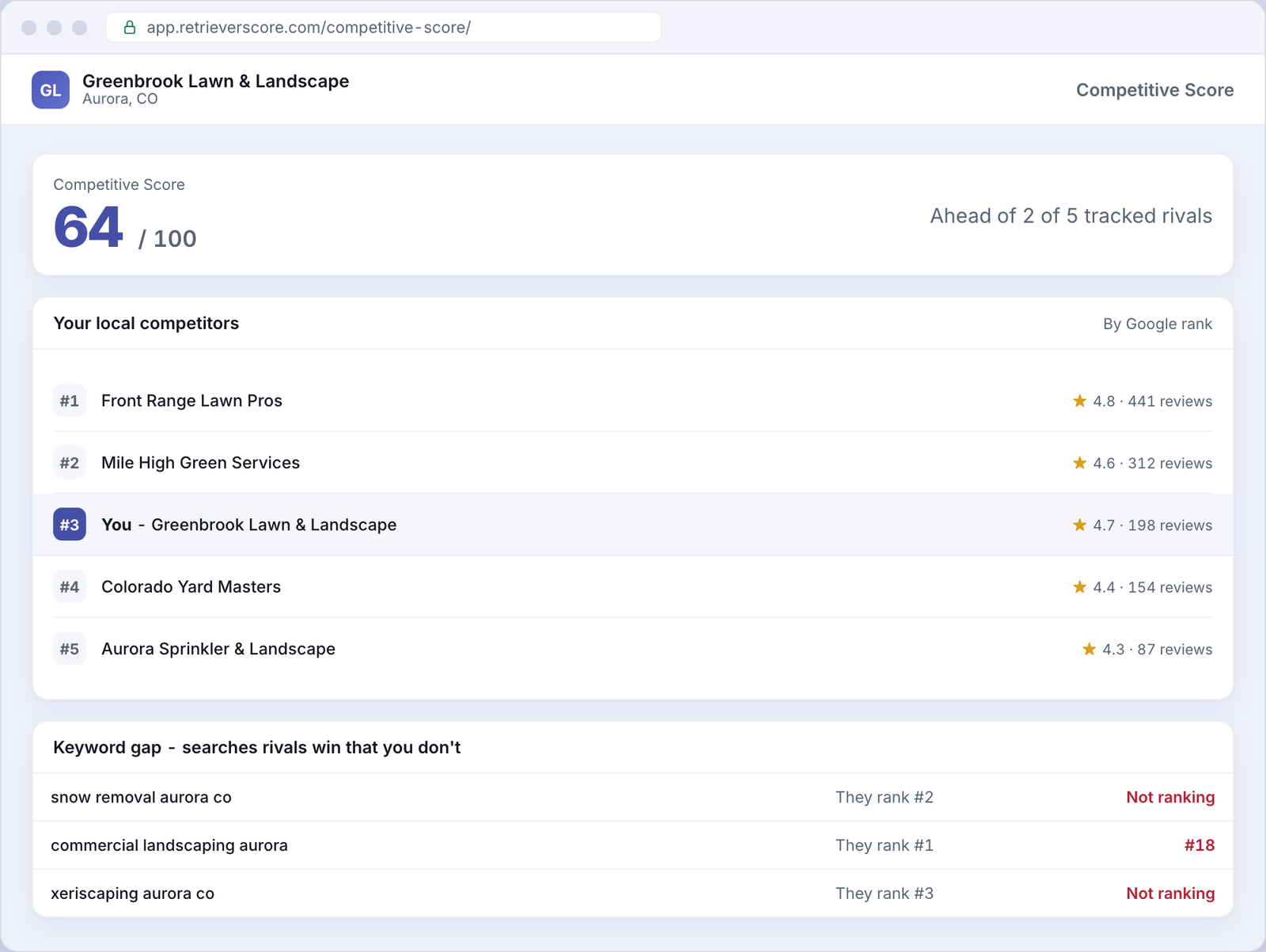Click 'Not ranking' for xeriscaping row
The width and height of the screenshot is (1266, 952).
pos(1170,893)
